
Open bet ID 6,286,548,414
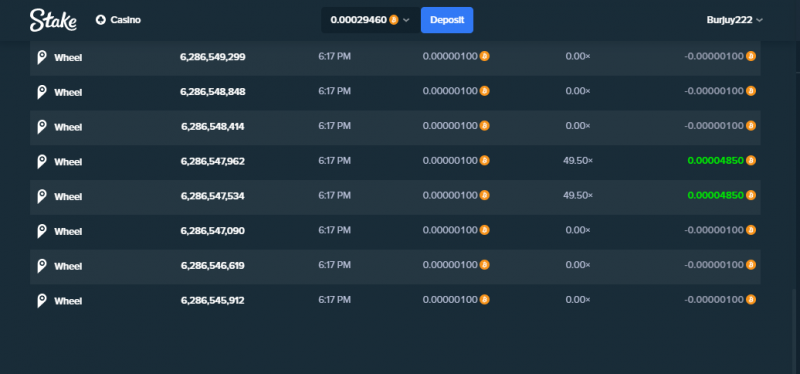213,127
